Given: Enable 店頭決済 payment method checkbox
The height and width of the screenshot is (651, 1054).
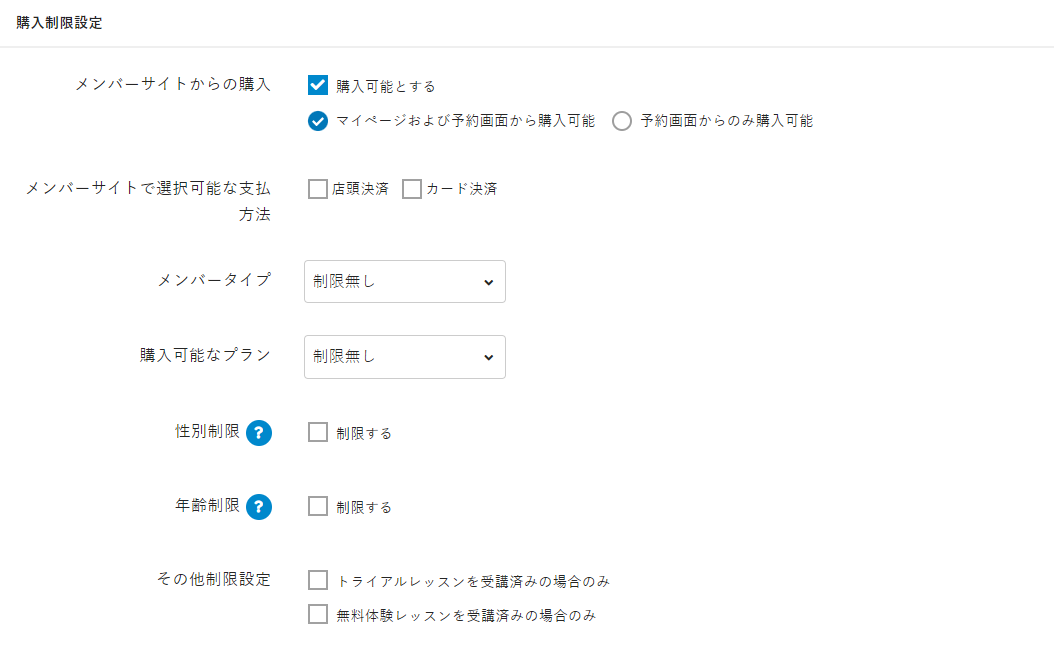Looking at the screenshot, I should (x=318, y=189).
